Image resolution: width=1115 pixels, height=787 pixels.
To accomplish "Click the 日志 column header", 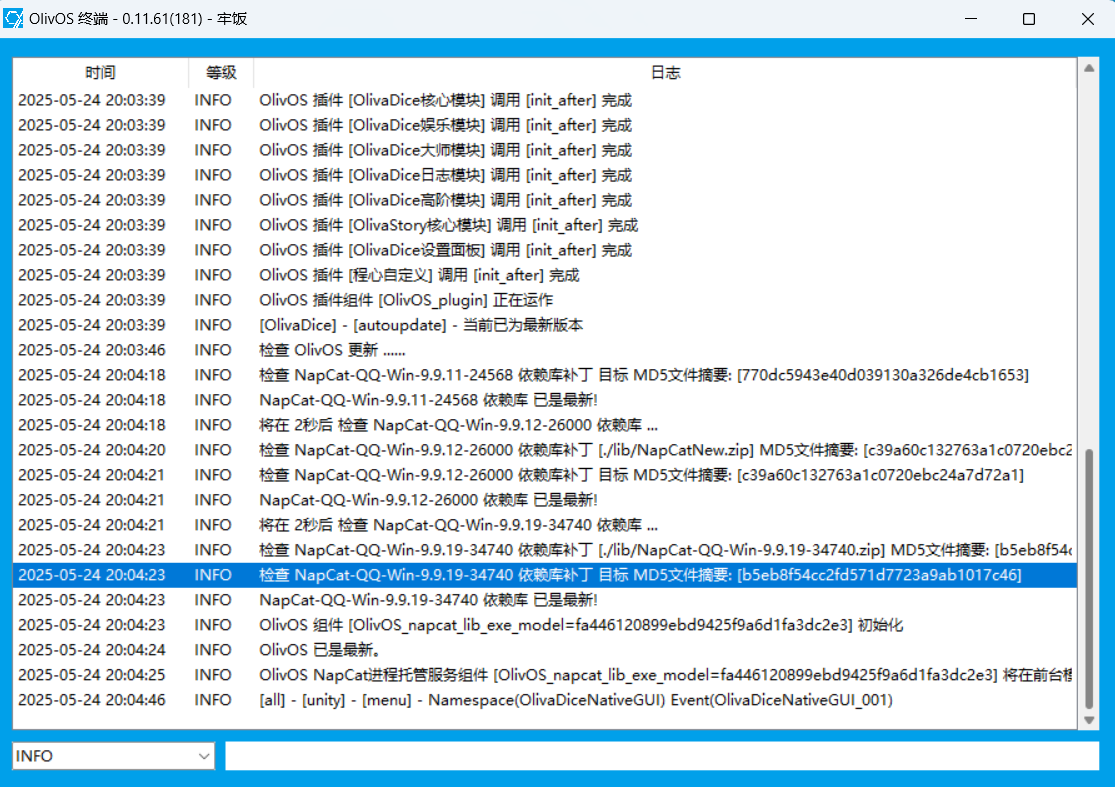I will coord(665,73).
